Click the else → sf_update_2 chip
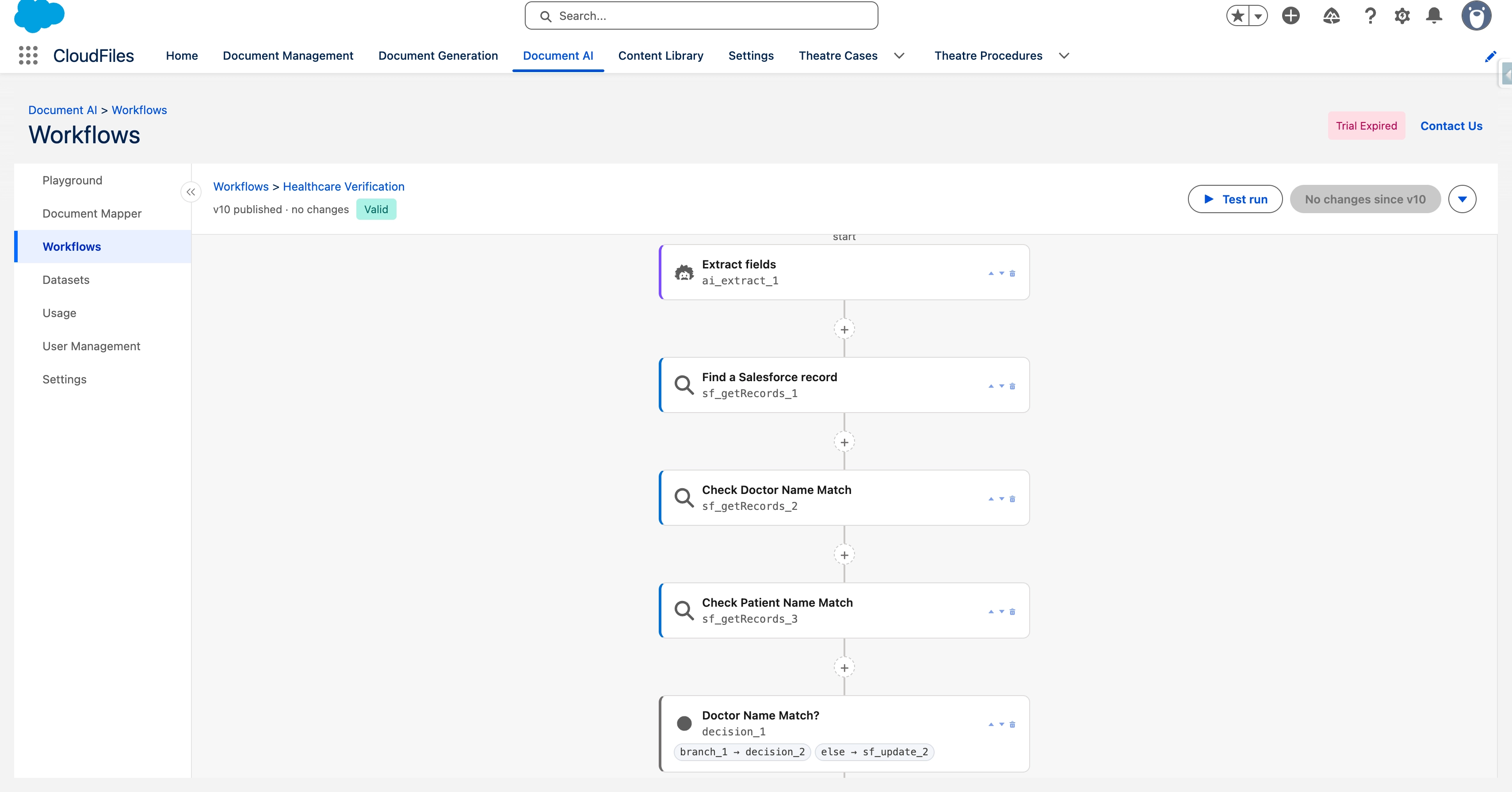Screen dimensions: 1512x792 tap(874, 751)
